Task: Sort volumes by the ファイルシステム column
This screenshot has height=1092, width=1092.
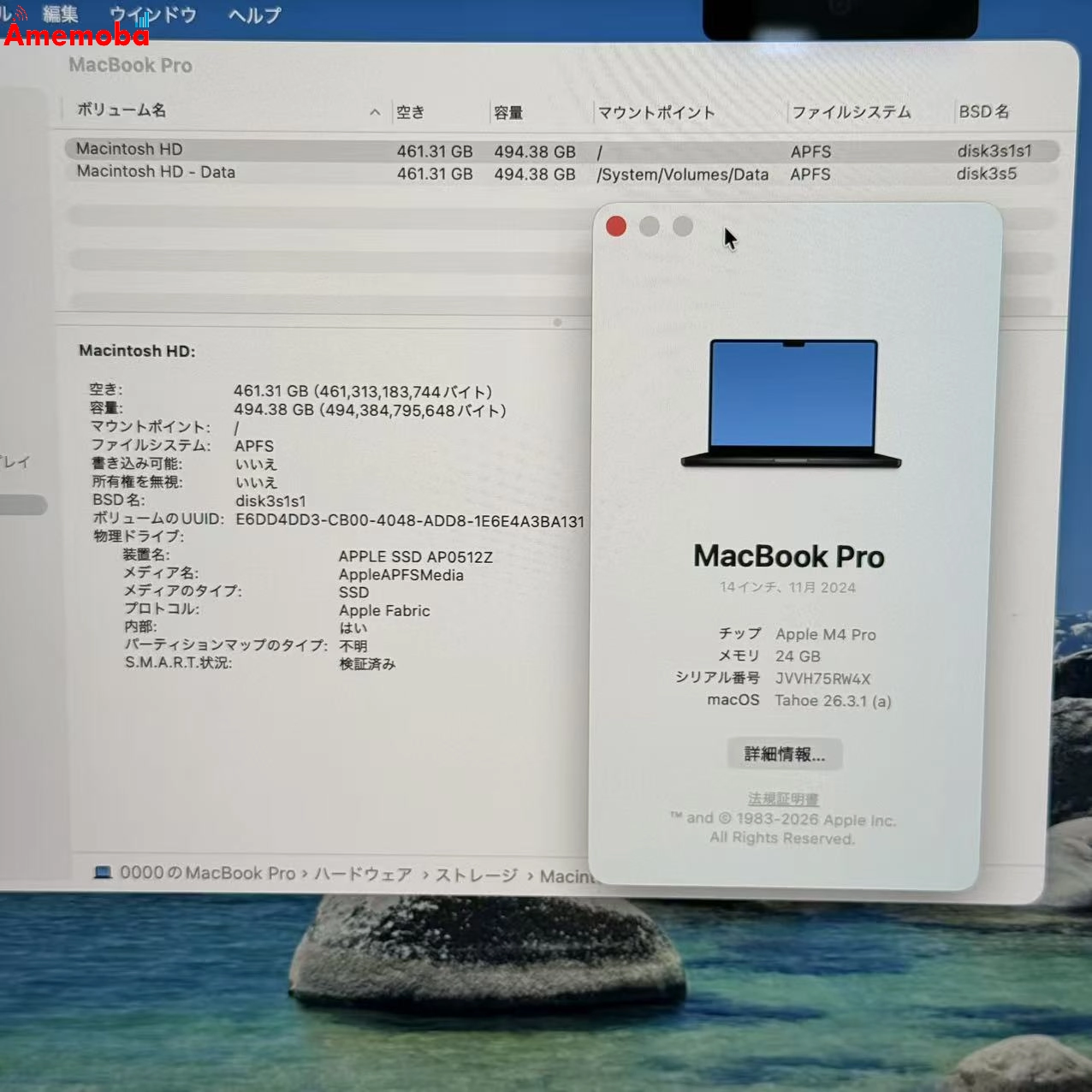Action: [x=852, y=111]
